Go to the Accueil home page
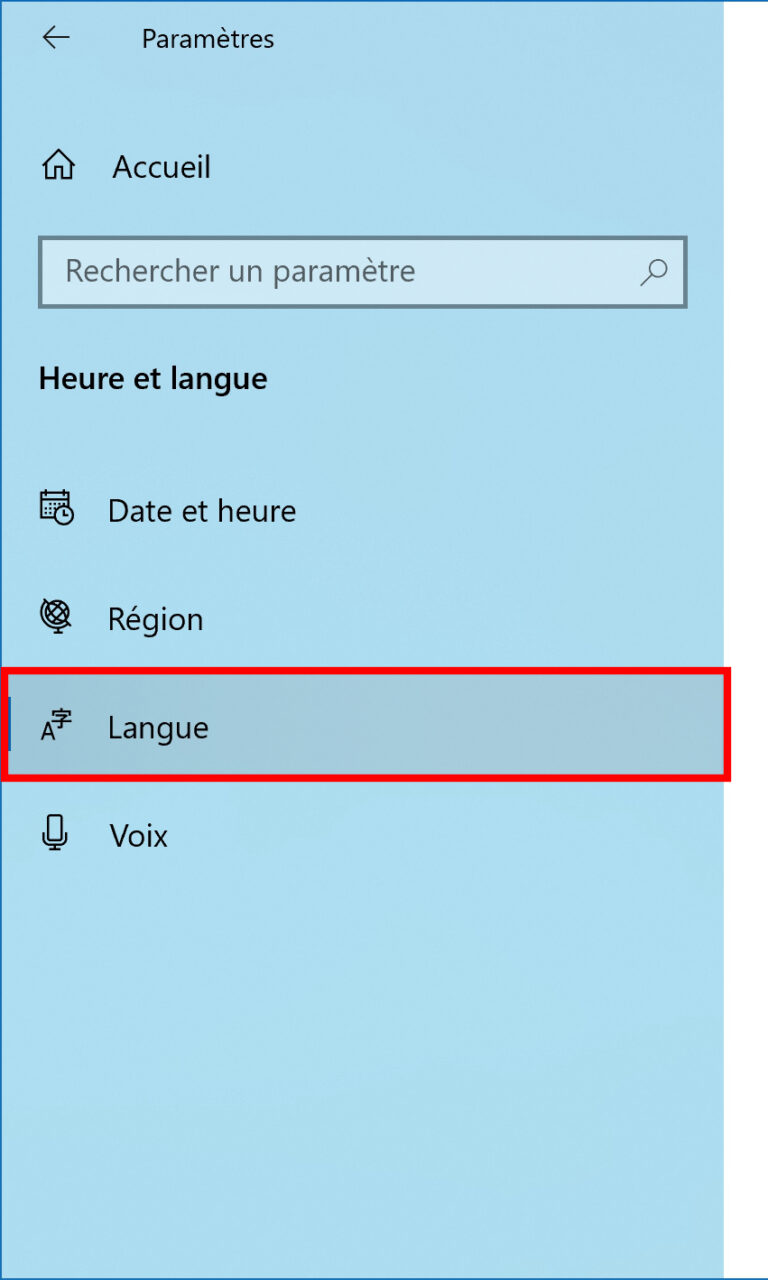The width and height of the screenshot is (768, 1280). click(161, 166)
